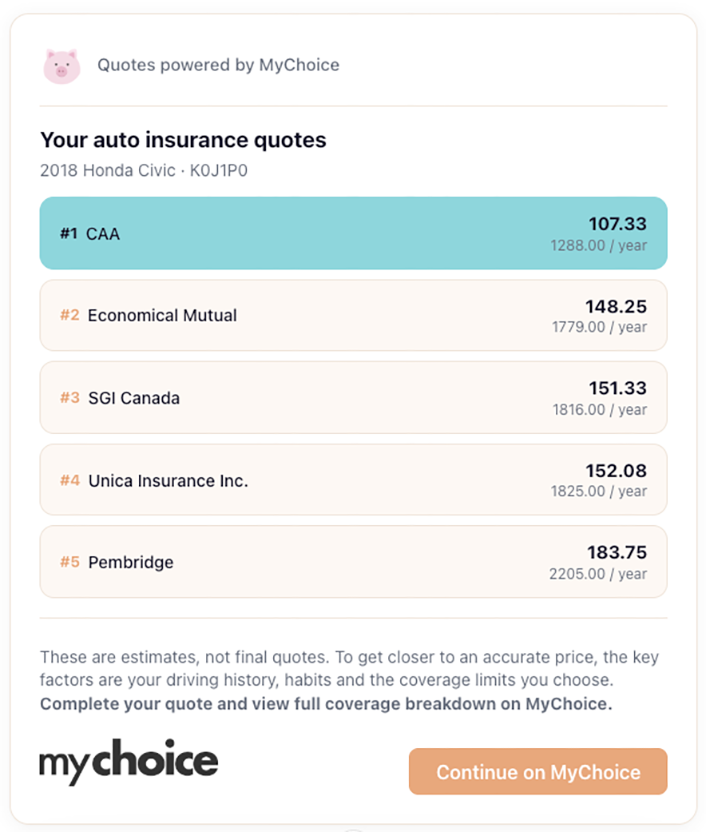This screenshot has height=832, width=706.
Task: Click the #2 rank badge
Action: (x=69, y=315)
